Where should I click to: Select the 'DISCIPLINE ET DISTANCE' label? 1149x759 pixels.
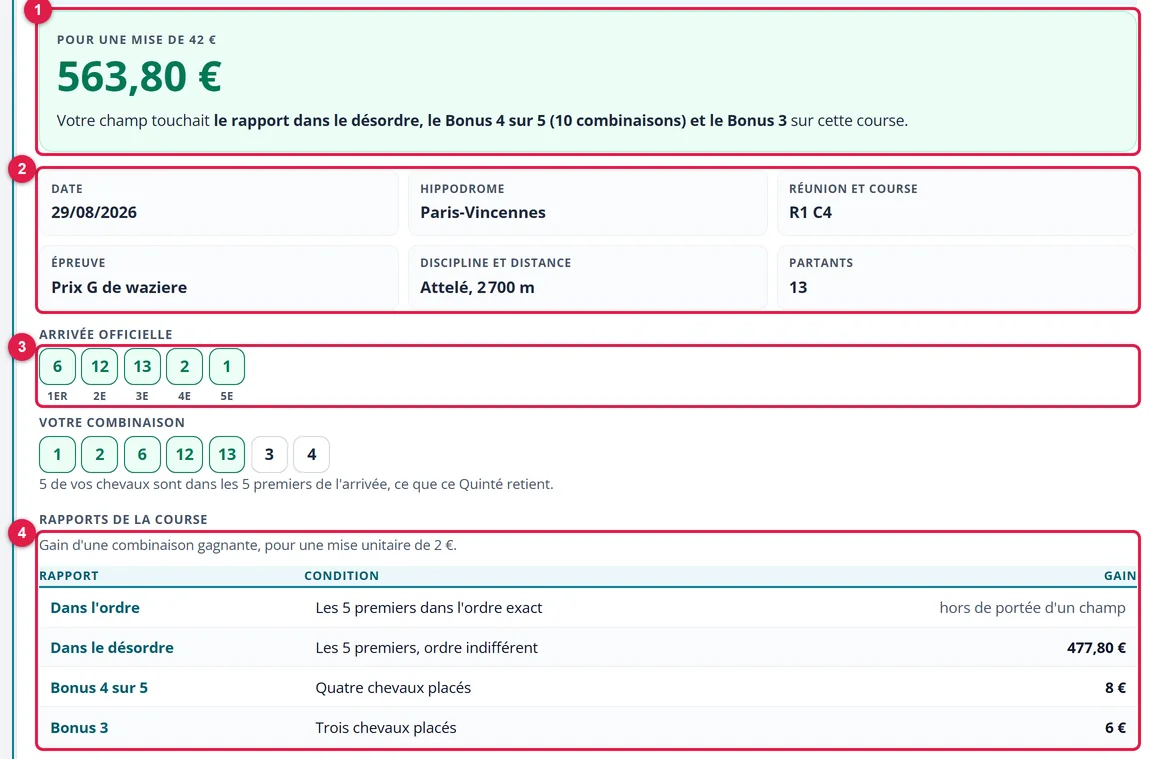[x=495, y=263]
